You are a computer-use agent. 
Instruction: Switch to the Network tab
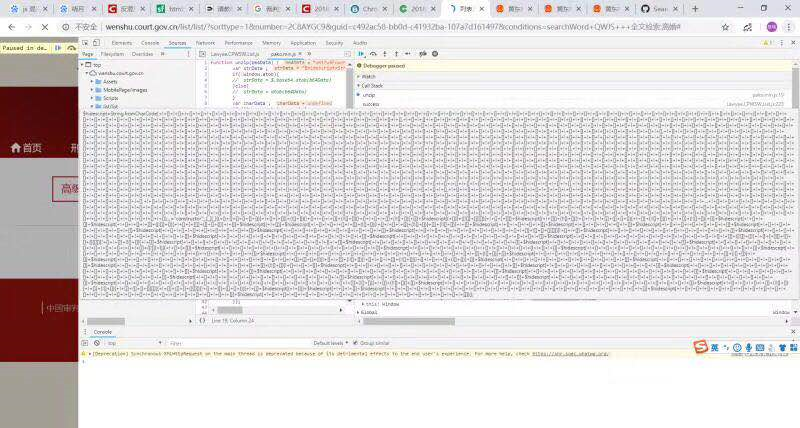(205, 43)
